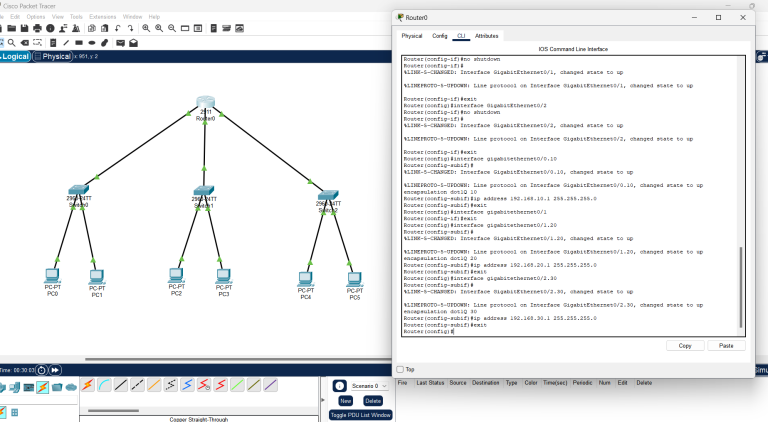The height and width of the screenshot is (422, 768).
Task: Select the Resize Shape dashed-rectangle tool
Action: pyautogui.click(x=37, y=43)
